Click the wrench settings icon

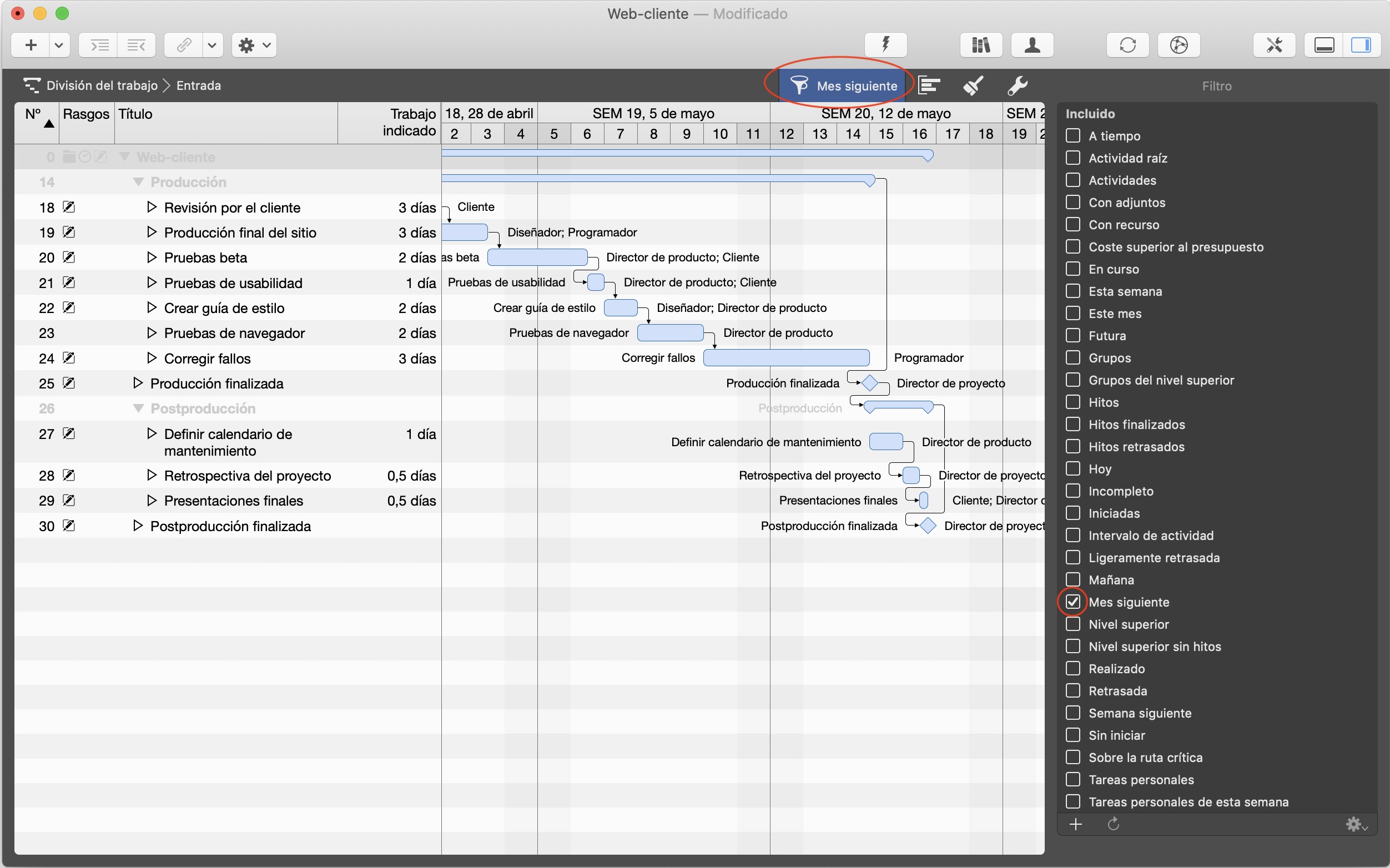(1017, 85)
